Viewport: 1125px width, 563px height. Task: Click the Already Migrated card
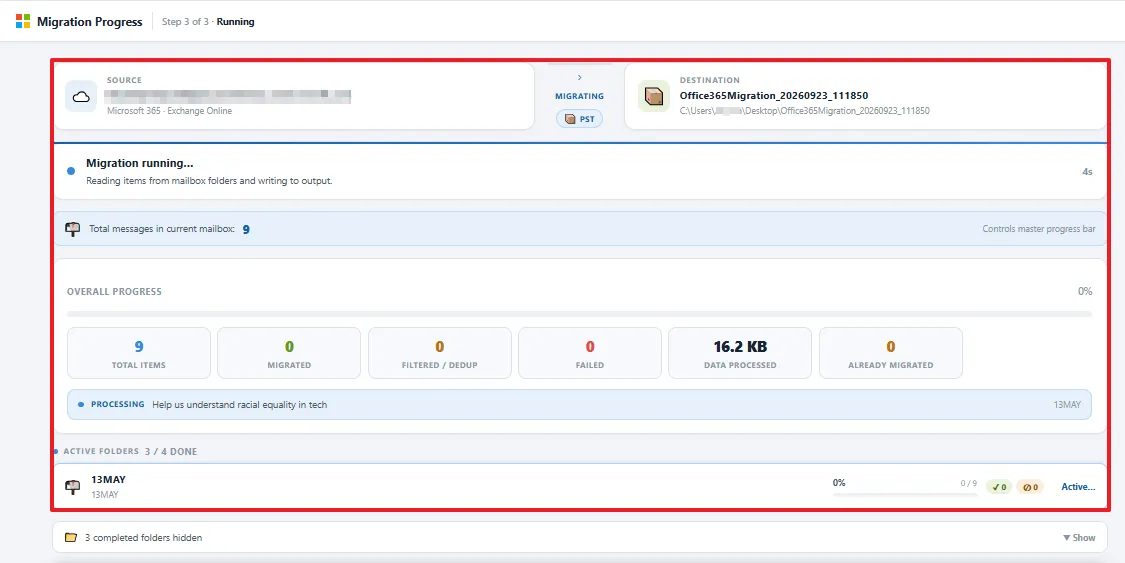pos(890,353)
